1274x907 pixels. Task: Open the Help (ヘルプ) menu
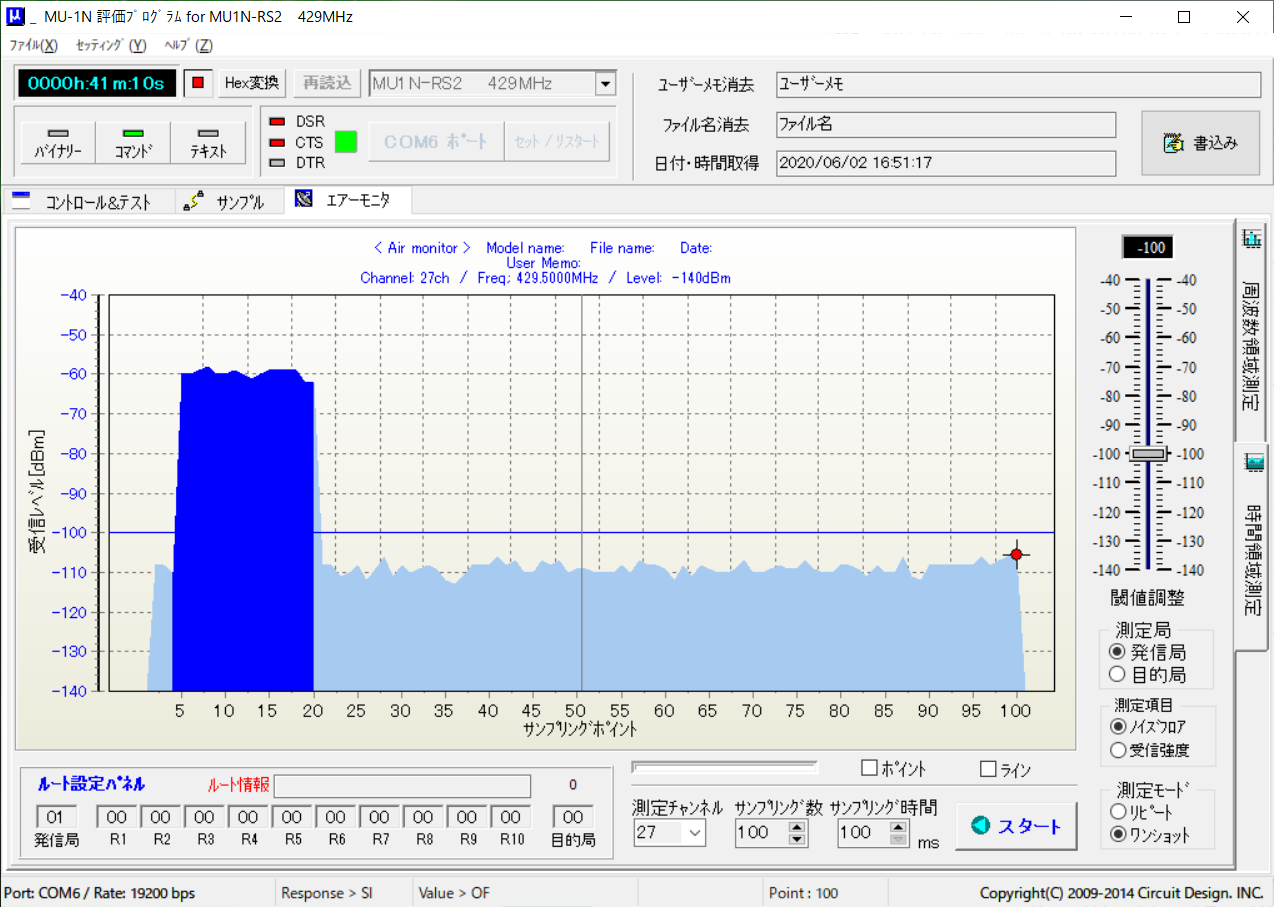[189, 45]
